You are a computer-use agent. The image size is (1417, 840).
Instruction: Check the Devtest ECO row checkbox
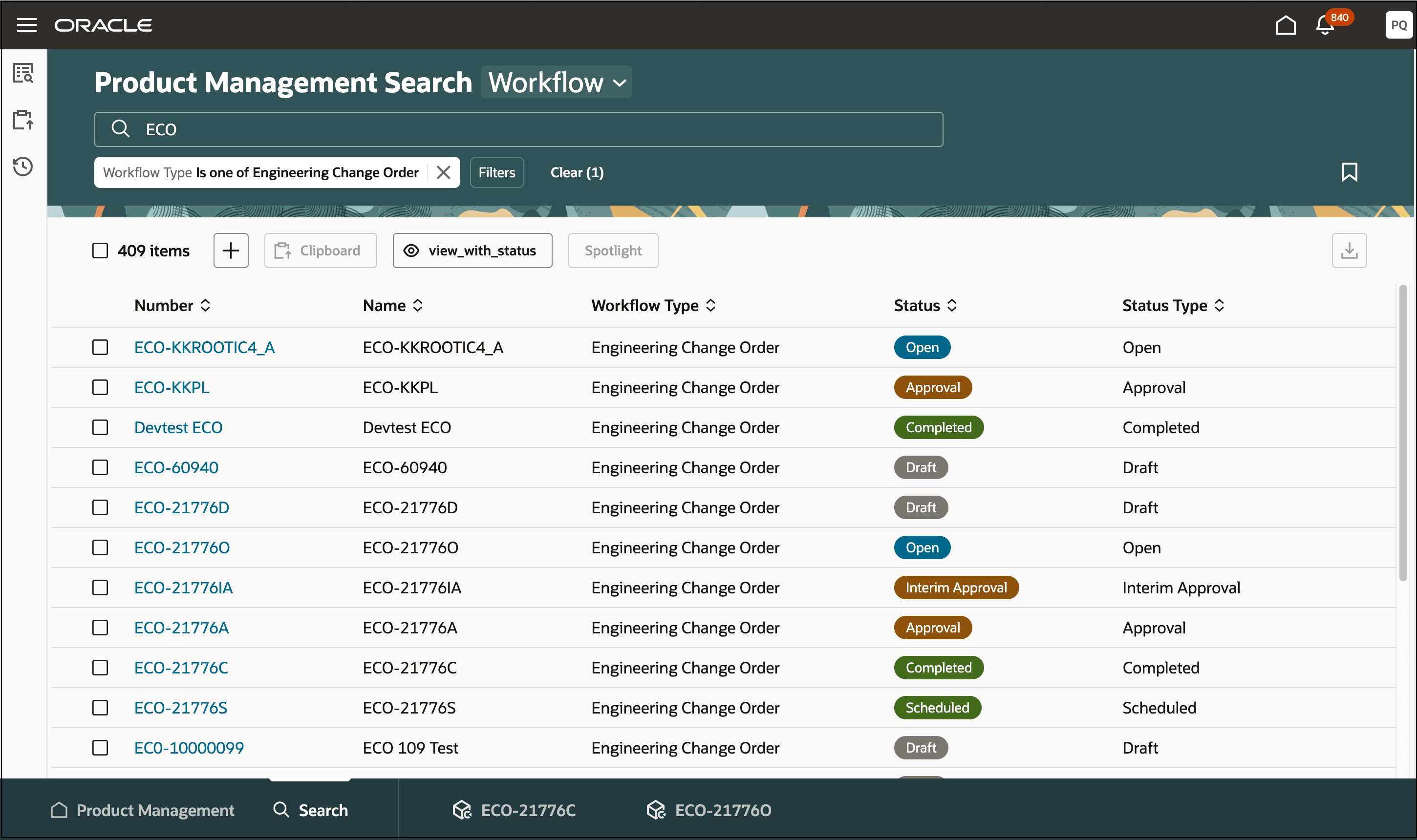click(x=100, y=427)
